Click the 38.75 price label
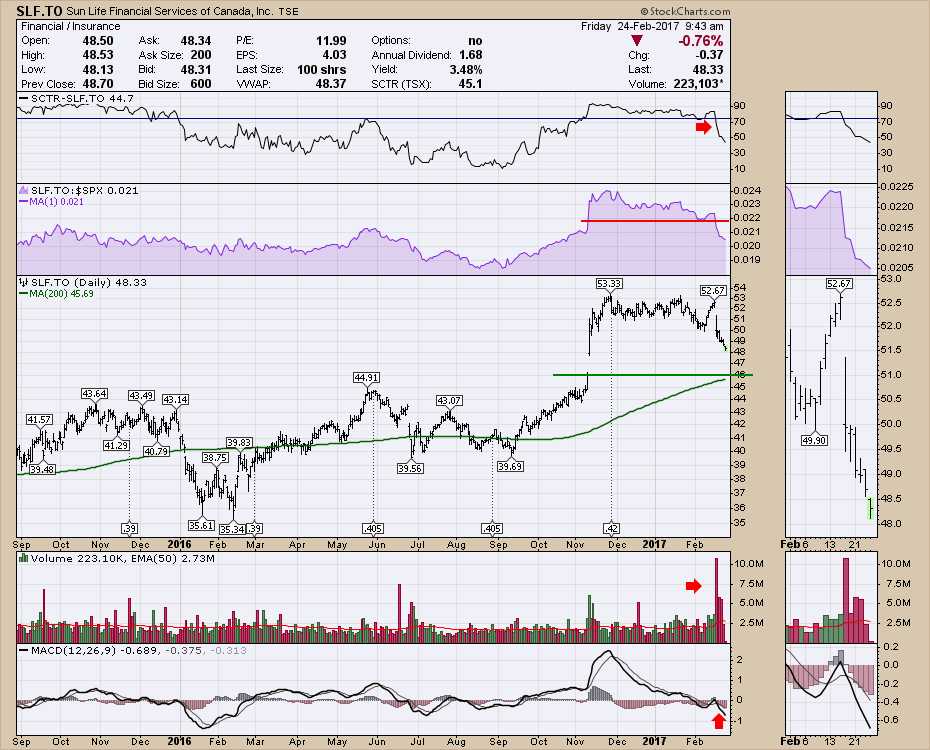The image size is (930, 750). pyautogui.click(x=215, y=457)
